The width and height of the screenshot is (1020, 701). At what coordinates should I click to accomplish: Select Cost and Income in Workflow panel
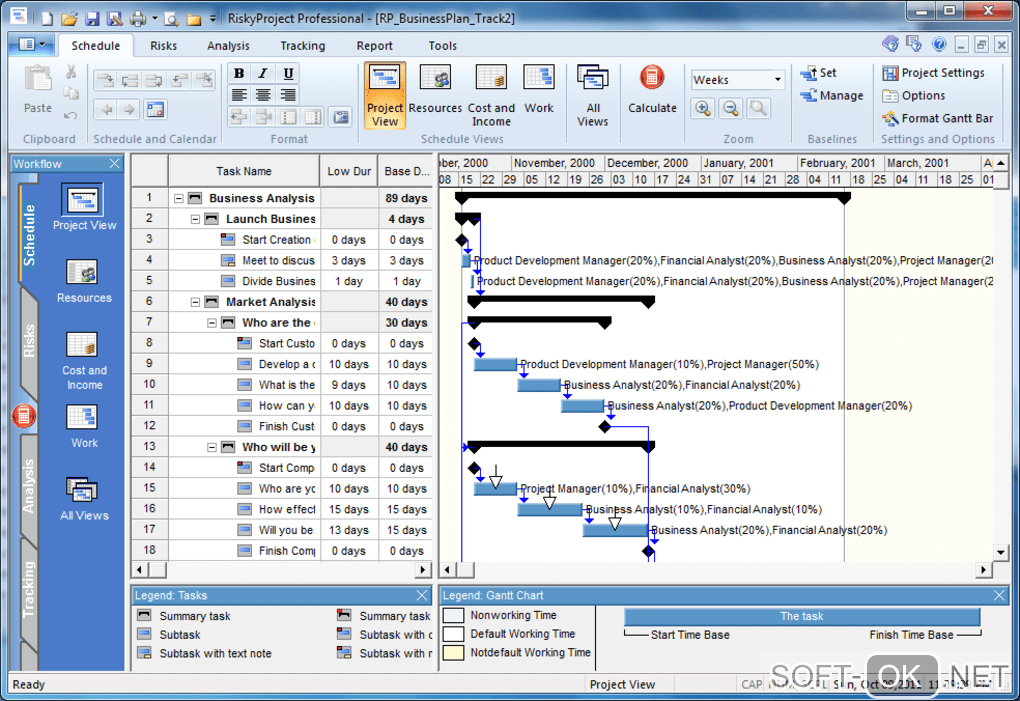click(84, 361)
